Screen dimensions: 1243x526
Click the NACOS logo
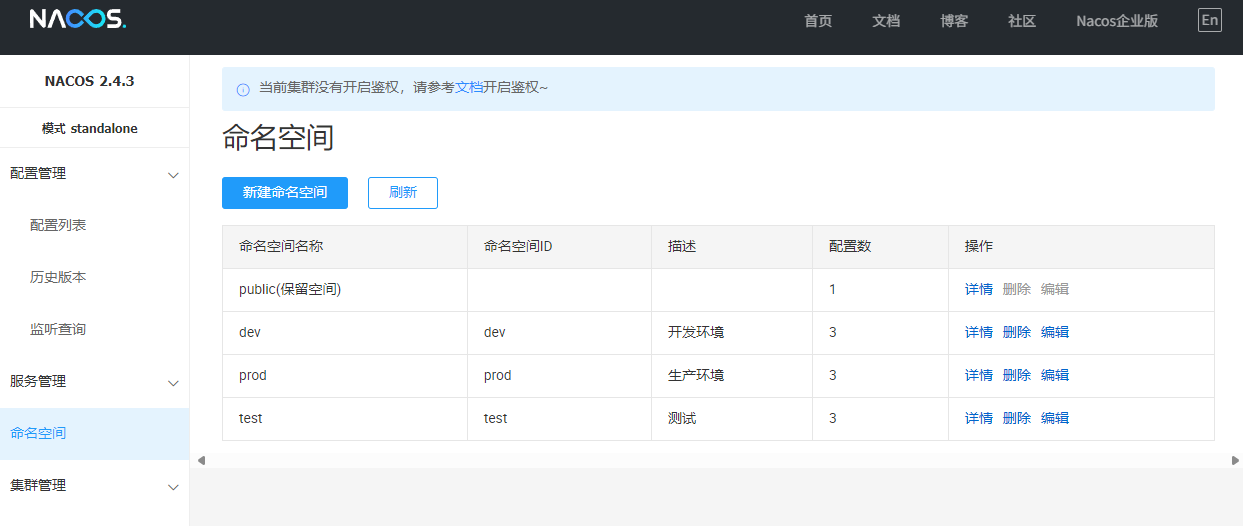tap(77, 20)
